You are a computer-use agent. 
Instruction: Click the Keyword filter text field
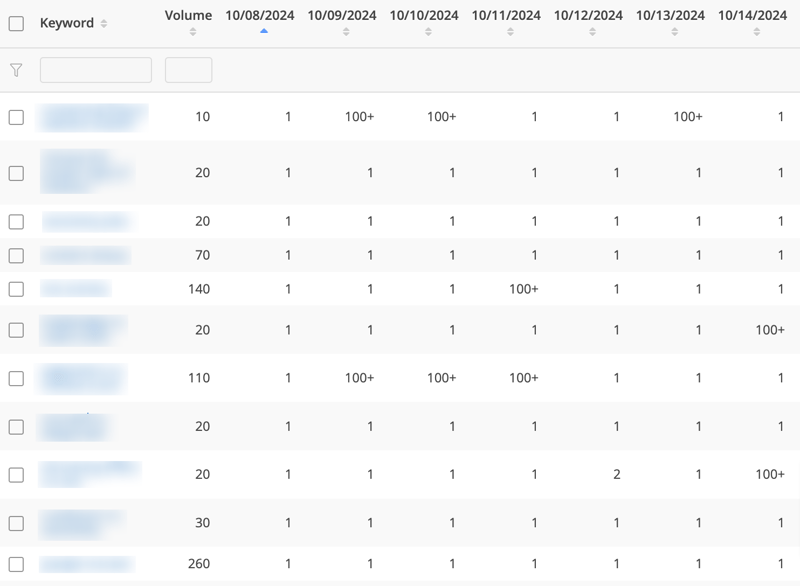pyautogui.click(x=96, y=70)
